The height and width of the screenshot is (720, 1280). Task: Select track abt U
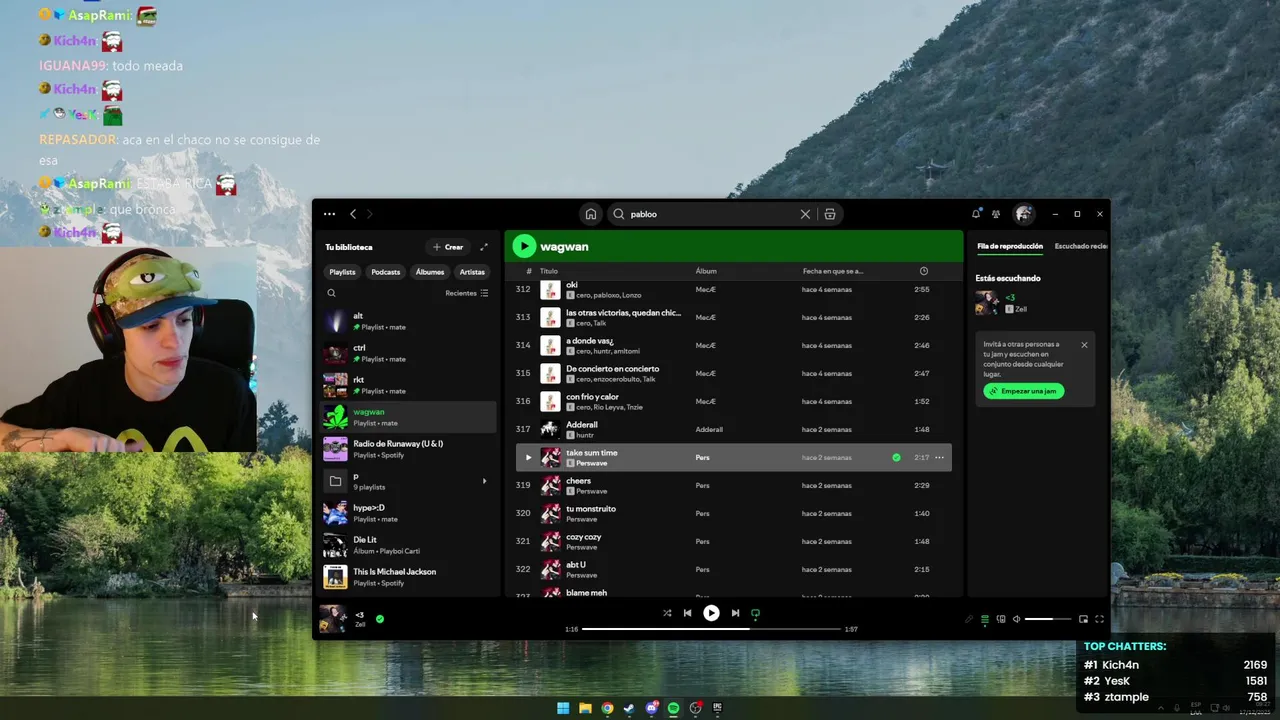[733, 569]
